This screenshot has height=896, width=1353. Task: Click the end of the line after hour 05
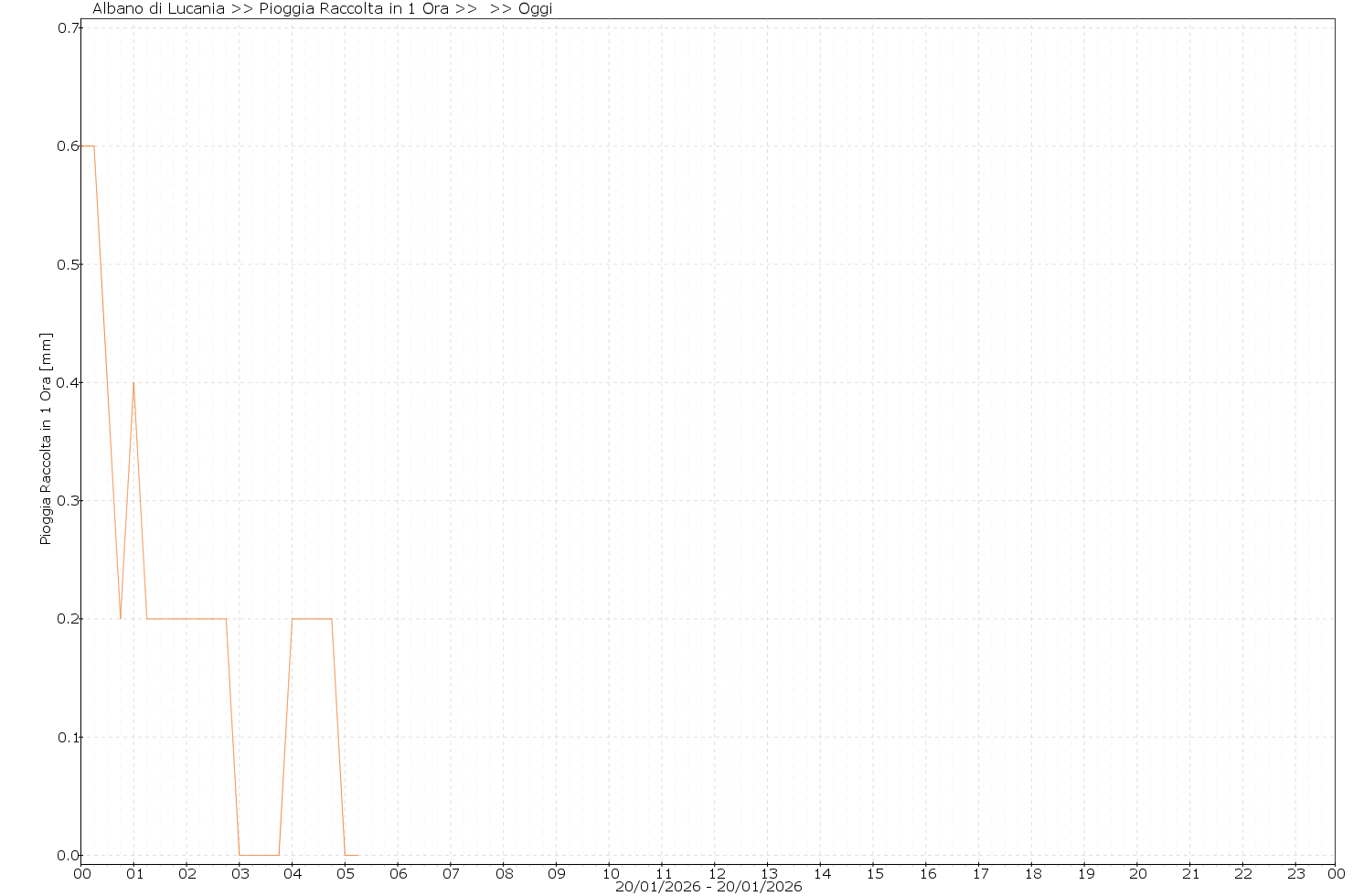357,855
